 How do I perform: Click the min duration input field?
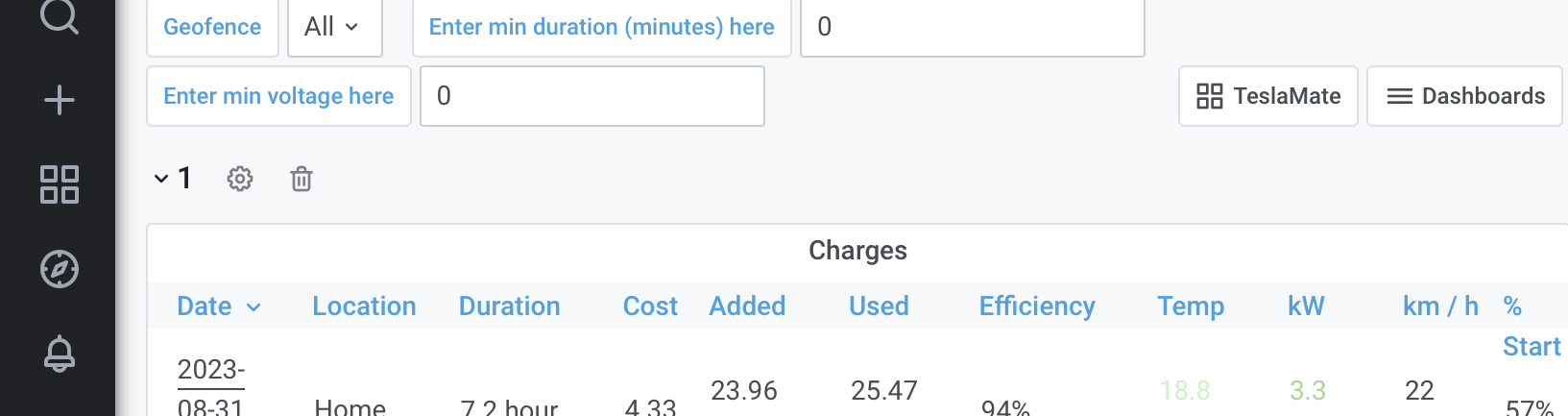tap(972, 27)
